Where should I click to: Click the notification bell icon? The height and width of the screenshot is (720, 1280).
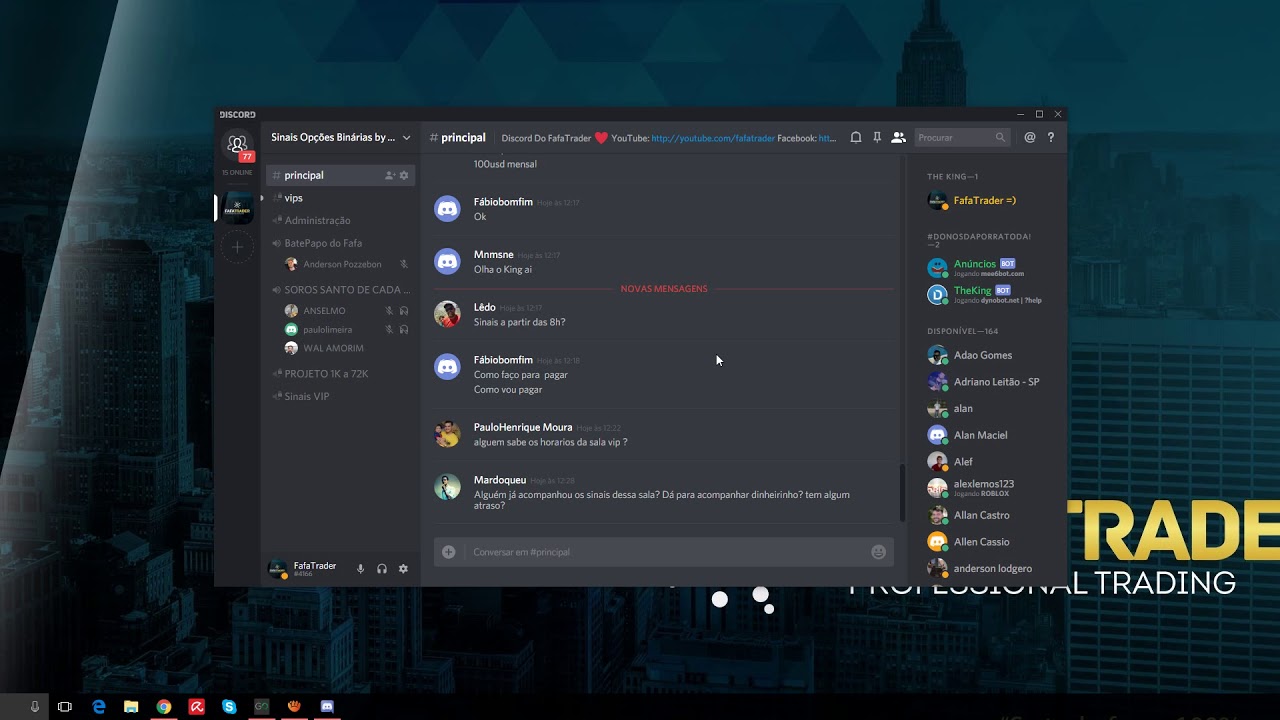coord(856,137)
